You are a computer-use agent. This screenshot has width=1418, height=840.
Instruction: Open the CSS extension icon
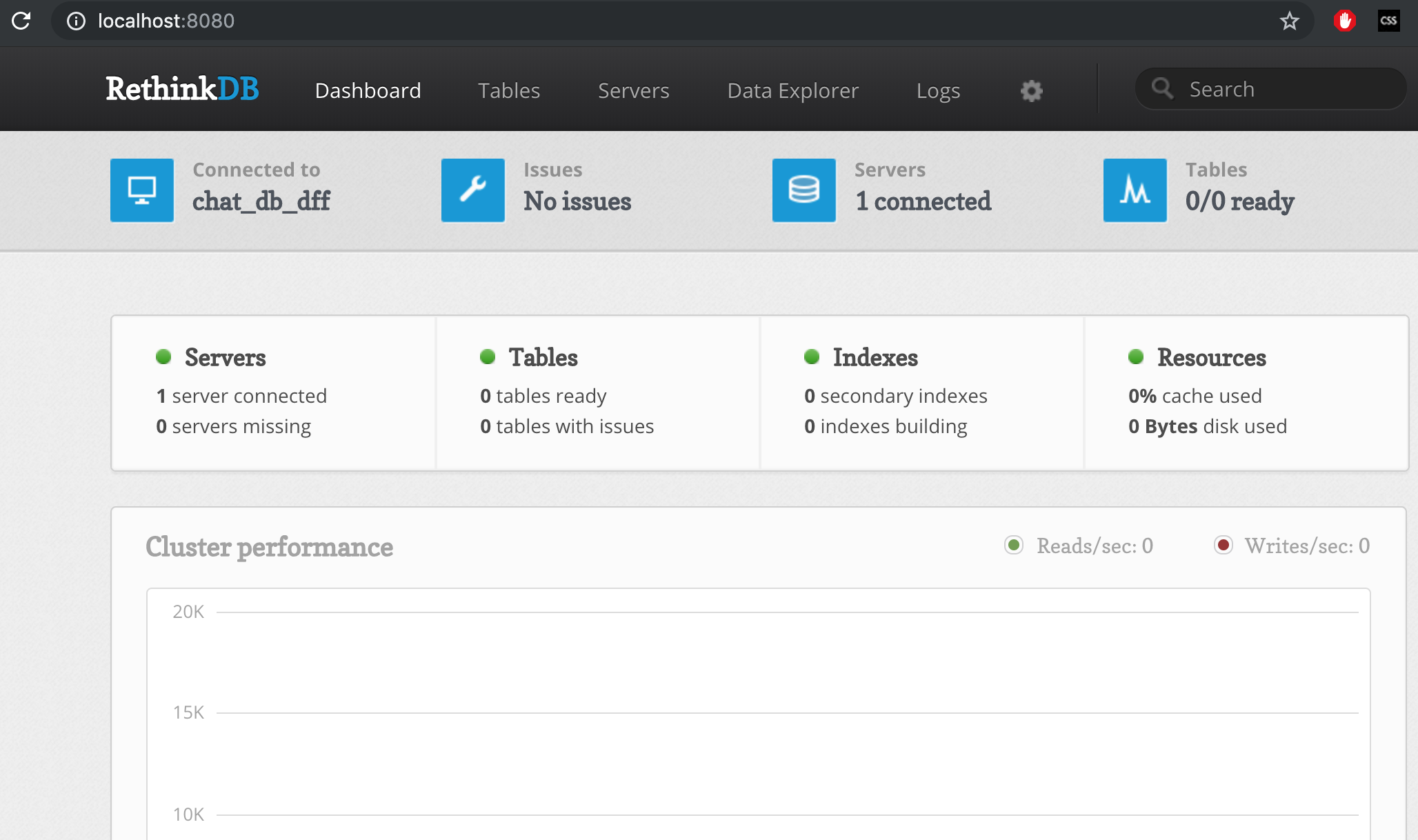coord(1388,21)
